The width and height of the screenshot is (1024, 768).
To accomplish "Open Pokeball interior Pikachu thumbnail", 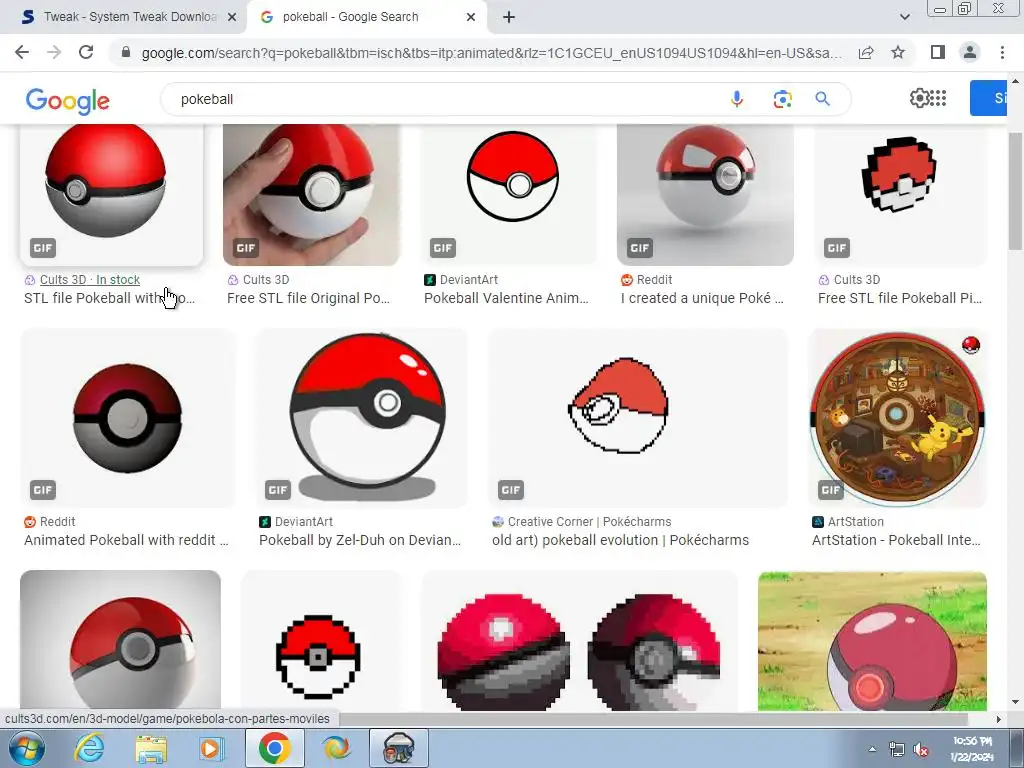I will point(897,418).
